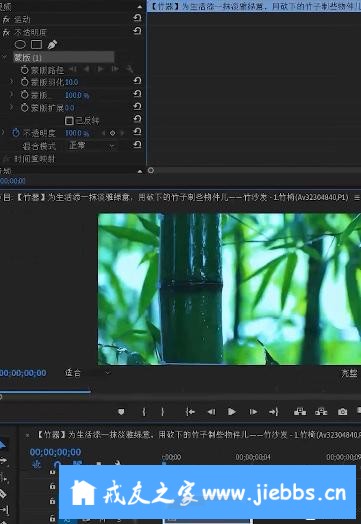
Task: Open mask tracking method wrench settings
Action: pos(129,69)
